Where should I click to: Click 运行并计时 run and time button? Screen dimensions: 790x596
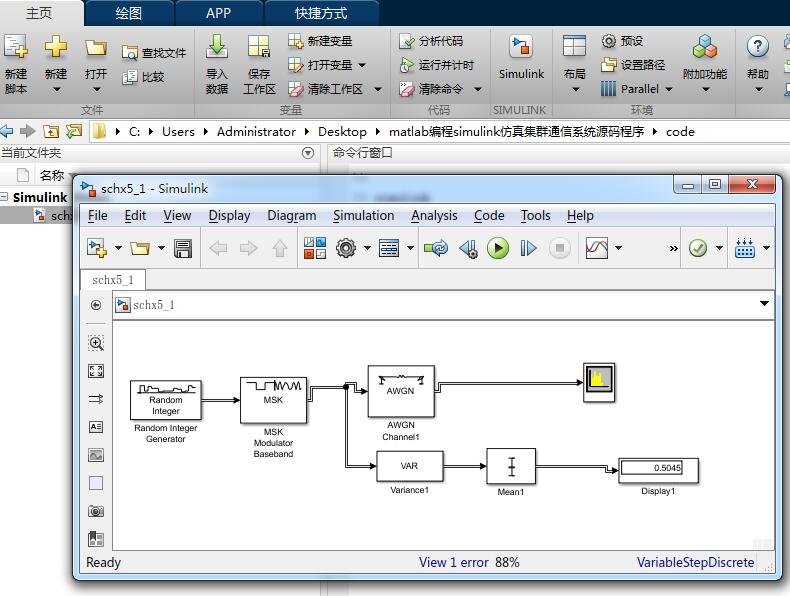click(x=437, y=65)
